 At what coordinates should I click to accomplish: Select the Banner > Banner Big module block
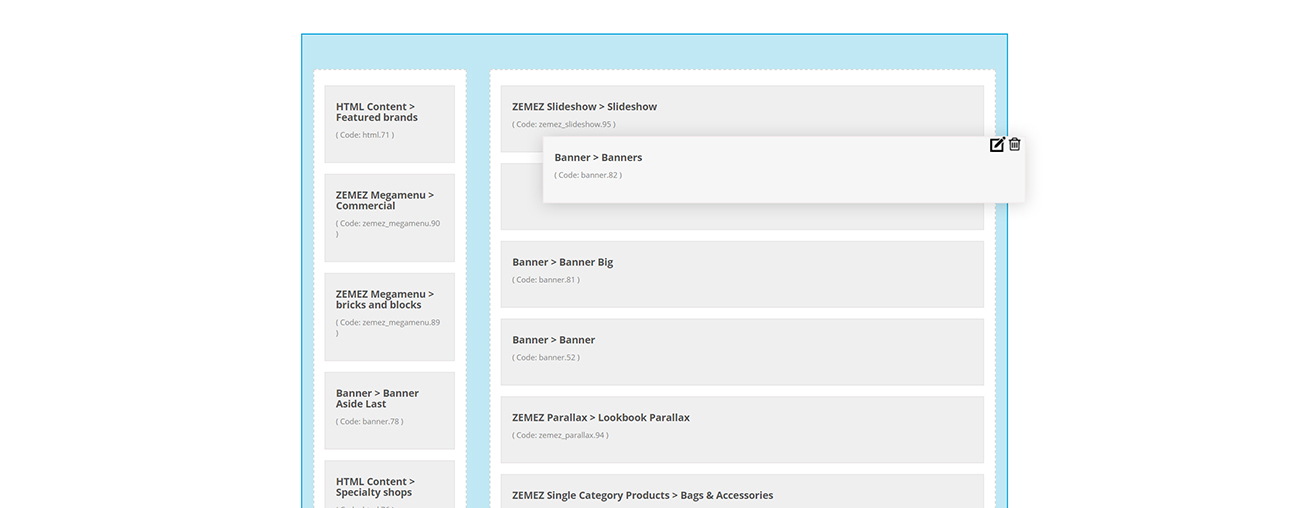[742, 274]
